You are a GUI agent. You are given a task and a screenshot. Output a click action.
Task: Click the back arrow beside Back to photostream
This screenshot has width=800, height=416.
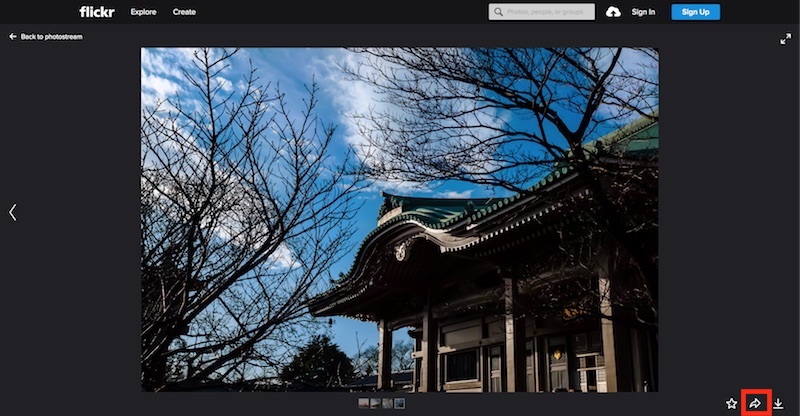tap(13, 37)
